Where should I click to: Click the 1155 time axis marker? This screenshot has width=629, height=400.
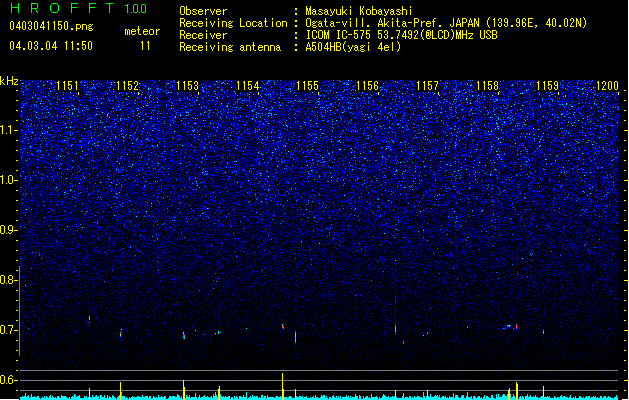[307, 86]
